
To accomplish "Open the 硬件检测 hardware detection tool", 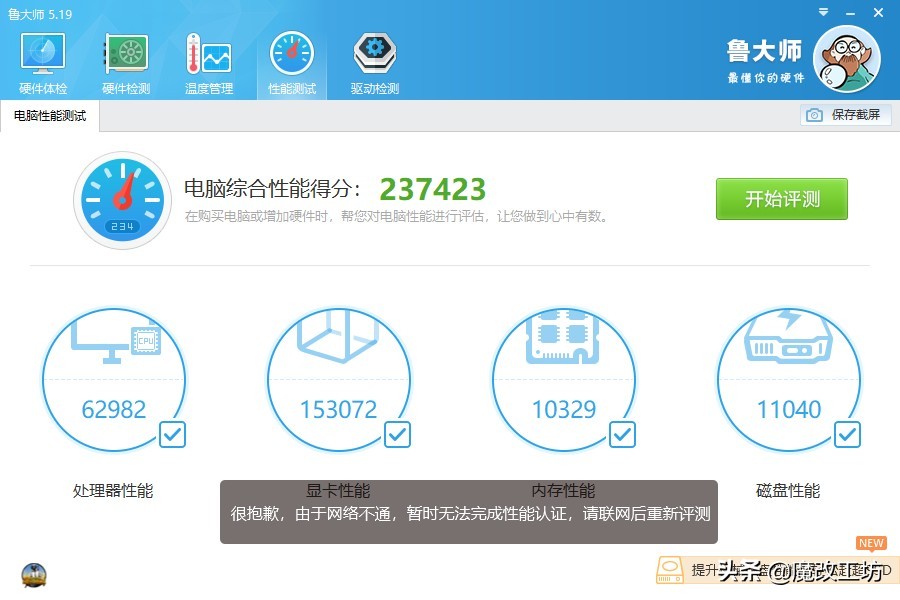I will pyautogui.click(x=125, y=60).
